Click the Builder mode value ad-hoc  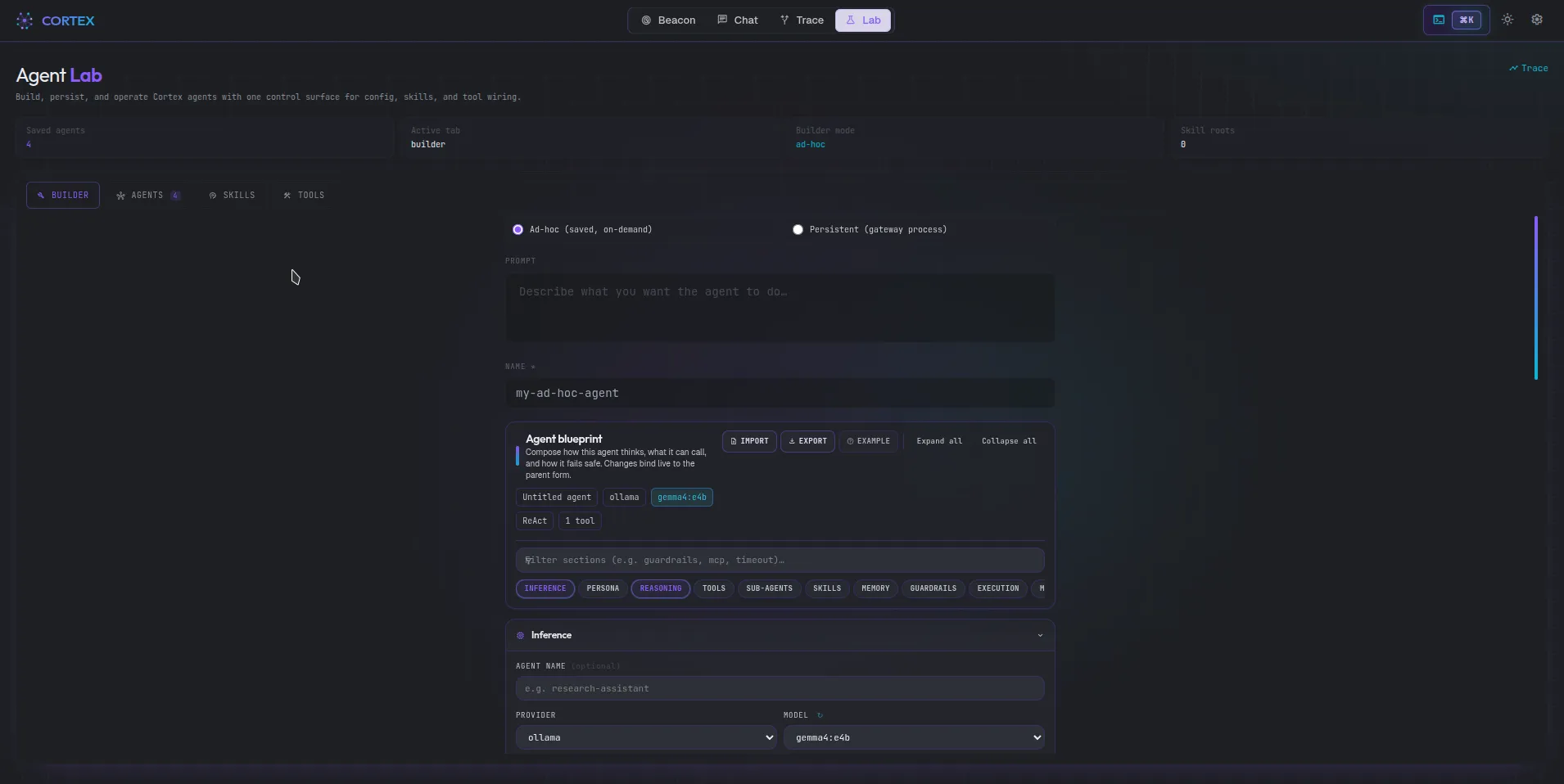pyautogui.click(x=811, y=145)
